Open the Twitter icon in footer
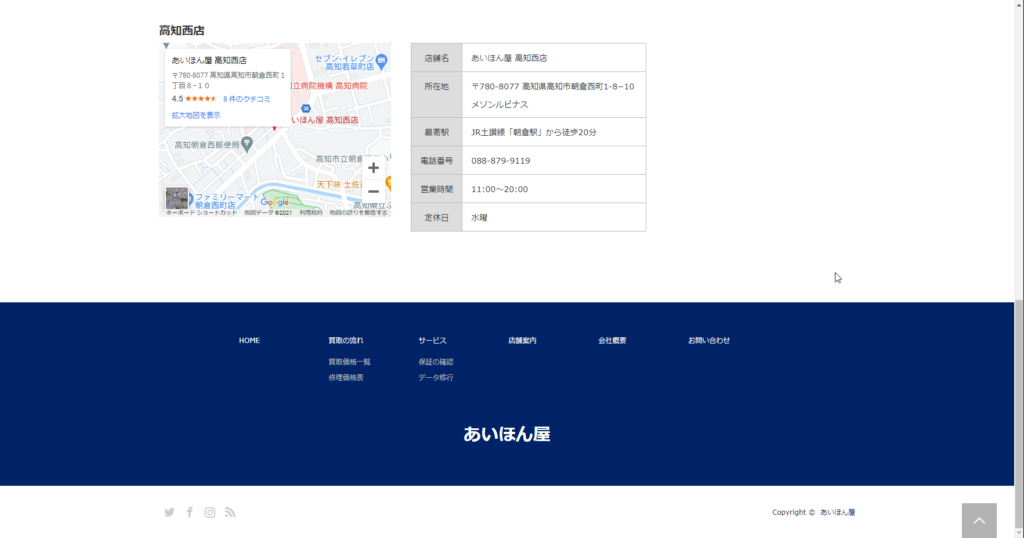The height and width of the screenshot is (538, 1024). click(169, 513)
